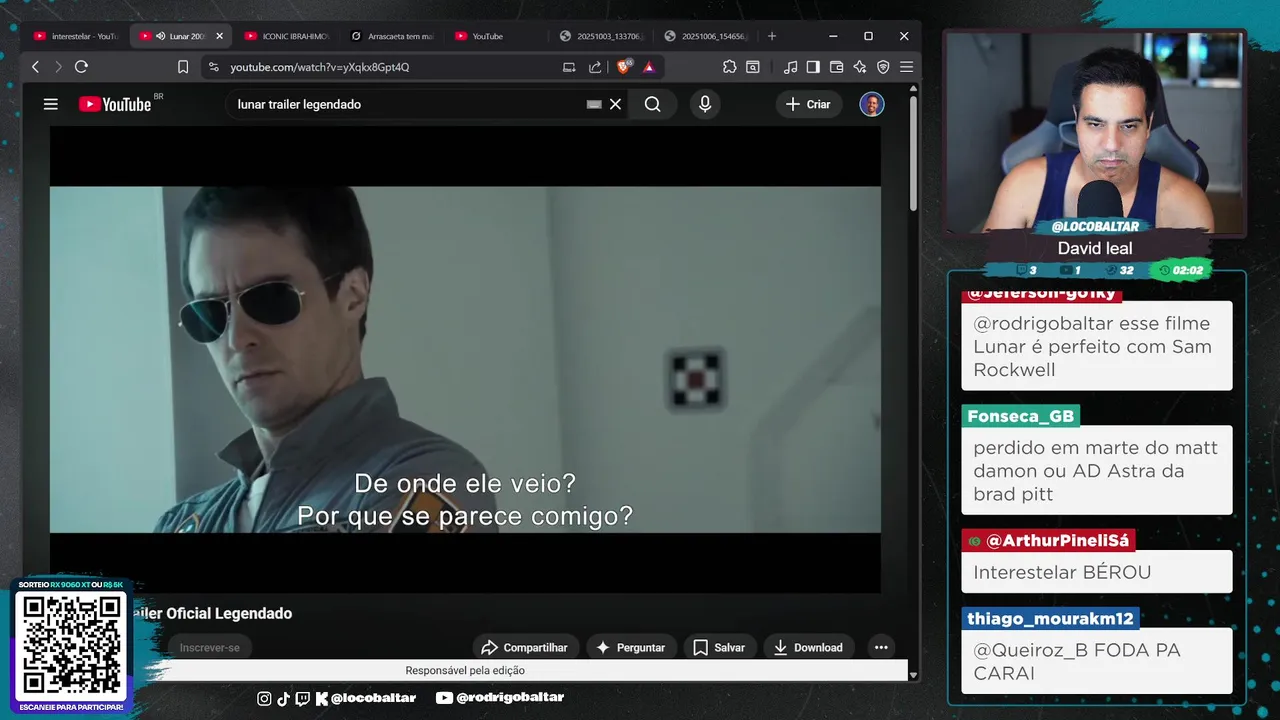Click the 'Trailer Oficial Legendado' video title
Screen dimensions: 1280x720
point(212,613)
